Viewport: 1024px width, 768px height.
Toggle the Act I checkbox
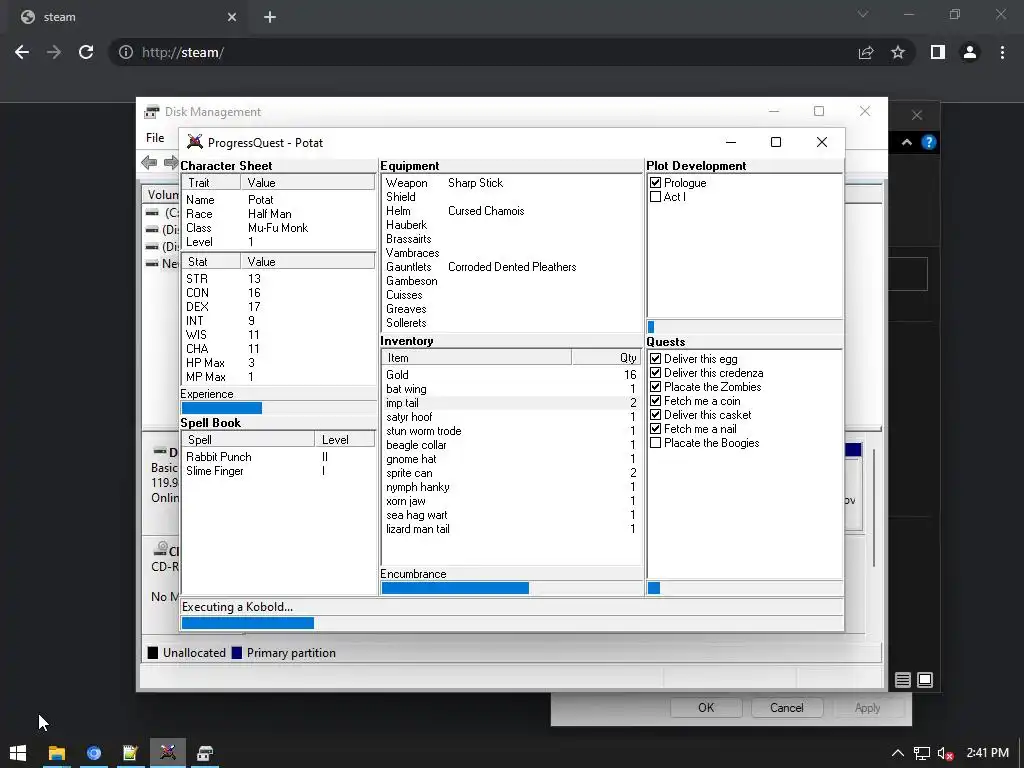pos(656,197)
